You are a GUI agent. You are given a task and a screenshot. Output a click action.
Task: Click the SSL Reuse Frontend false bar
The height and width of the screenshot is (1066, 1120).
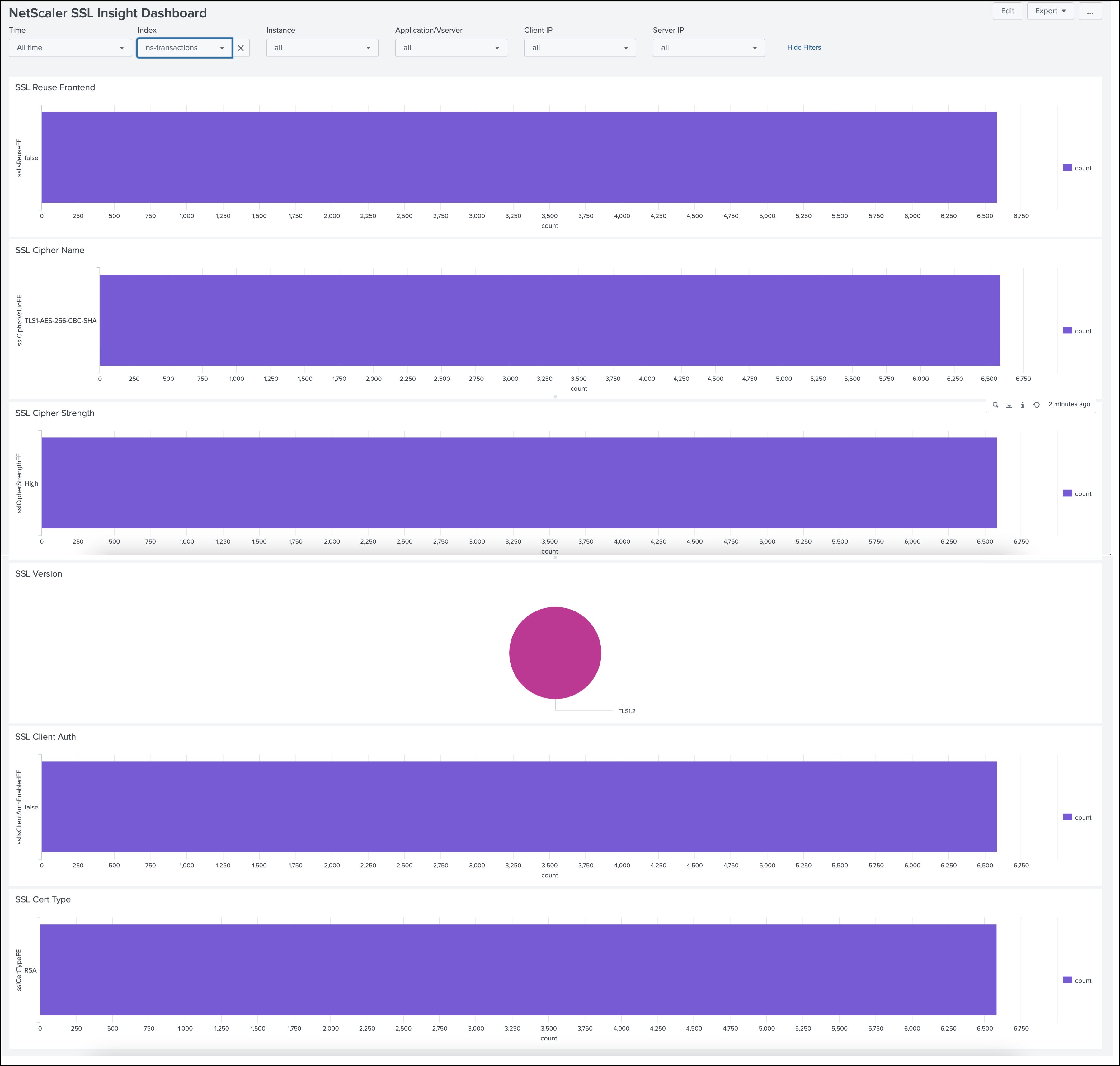(519, 158)
